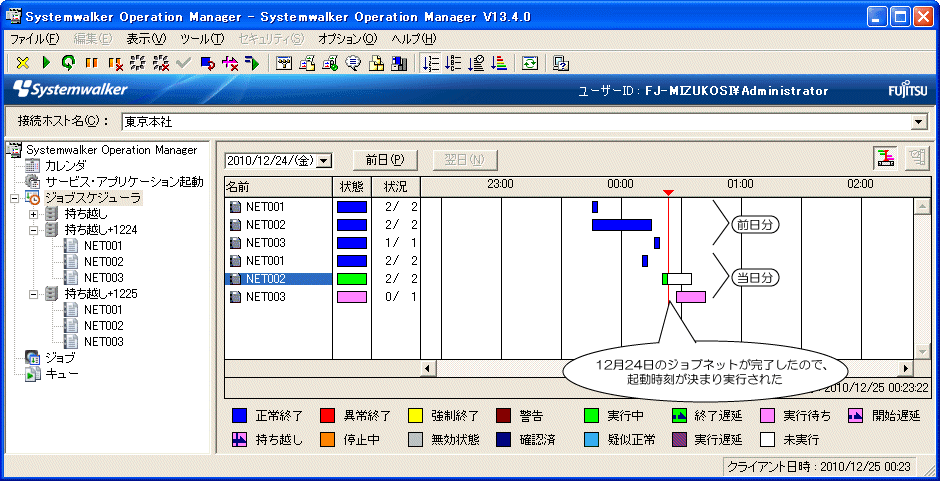940x481 pixels.
Task: Click the yellow X force-end toolbar icon
Action: tap(23, 63)
